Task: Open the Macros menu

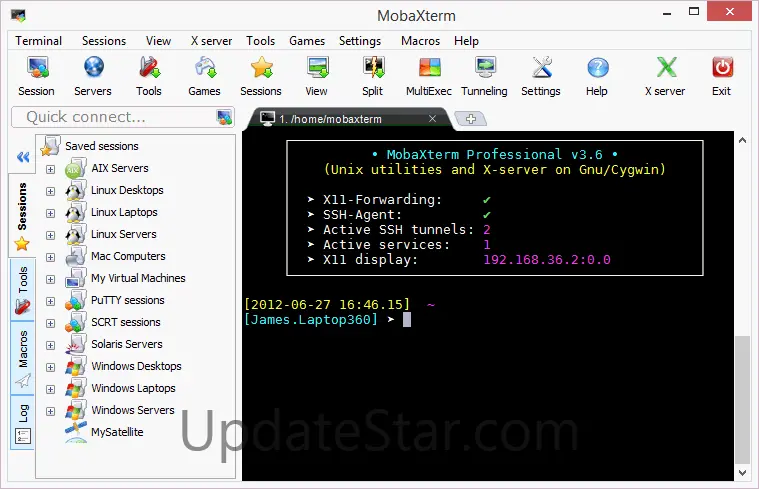Action: 420,41
